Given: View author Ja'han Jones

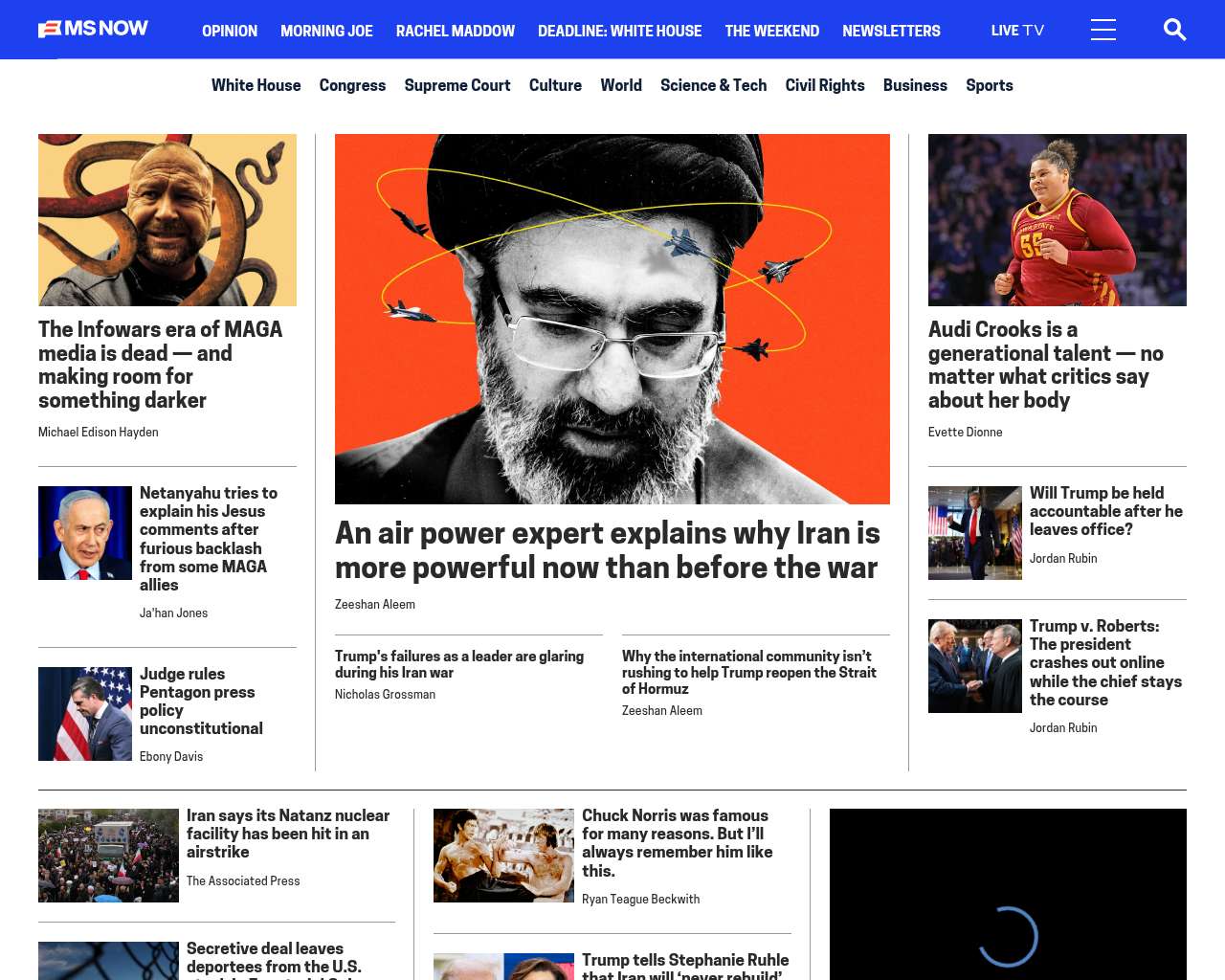Looking at the screenshot, I should click(173, 613).
